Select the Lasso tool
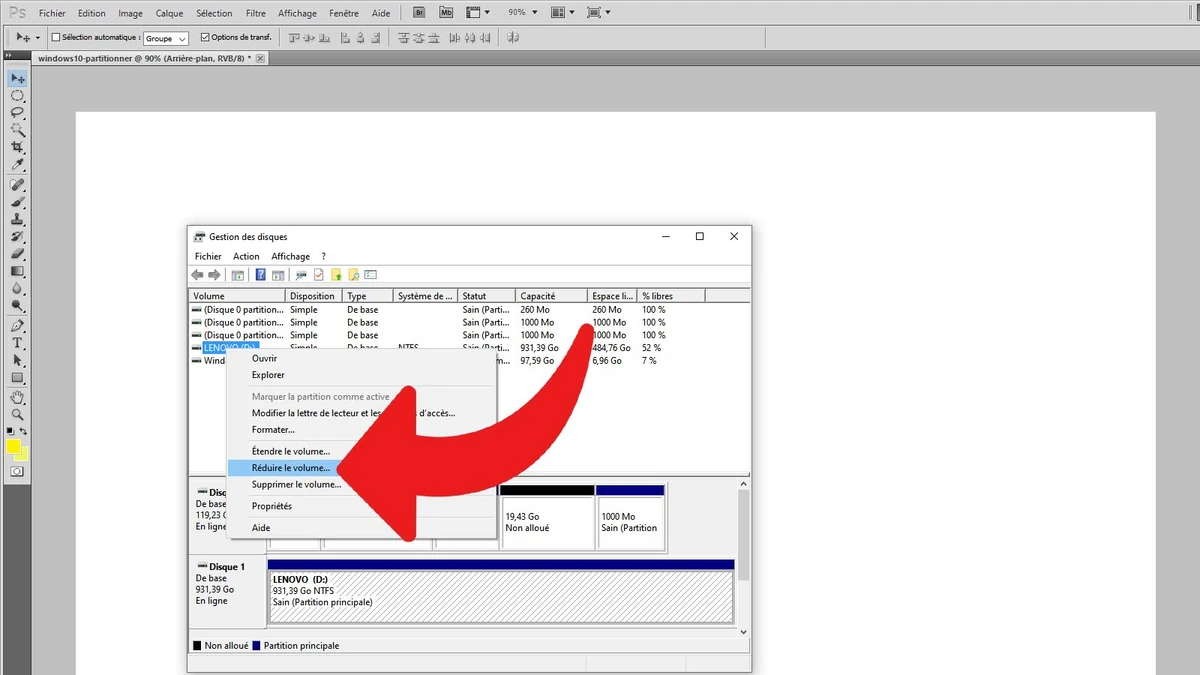The image size is (1200, 675). coord(17,113)
